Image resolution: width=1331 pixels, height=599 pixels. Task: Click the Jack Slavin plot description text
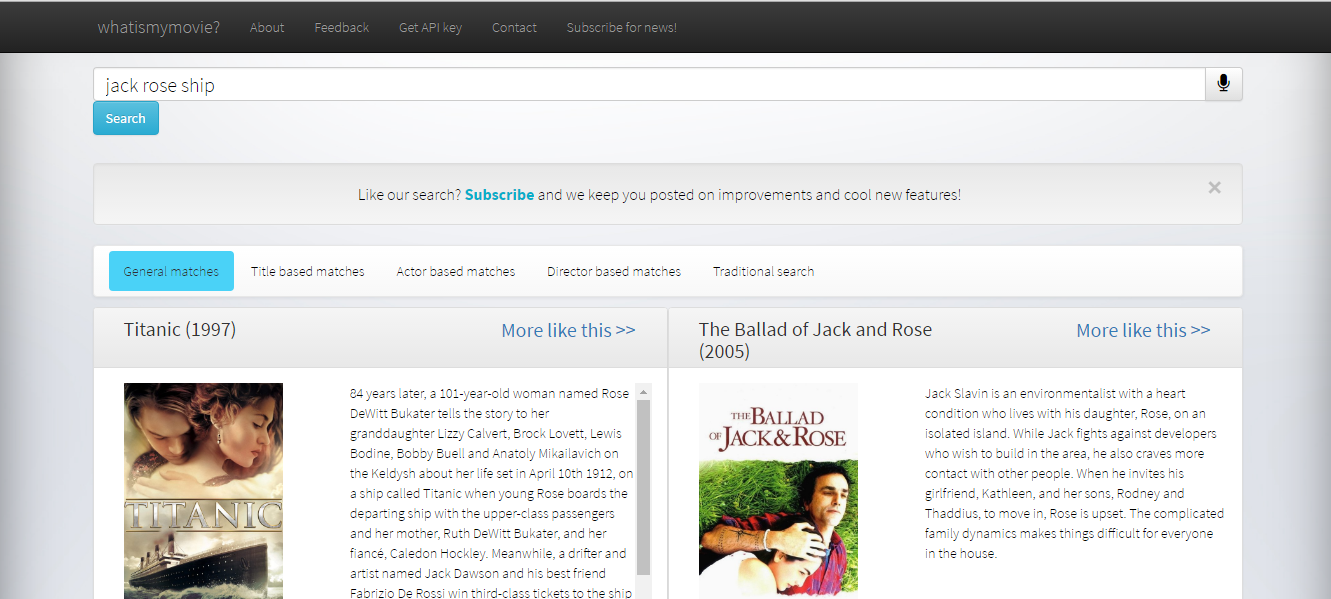[1075, 473]
